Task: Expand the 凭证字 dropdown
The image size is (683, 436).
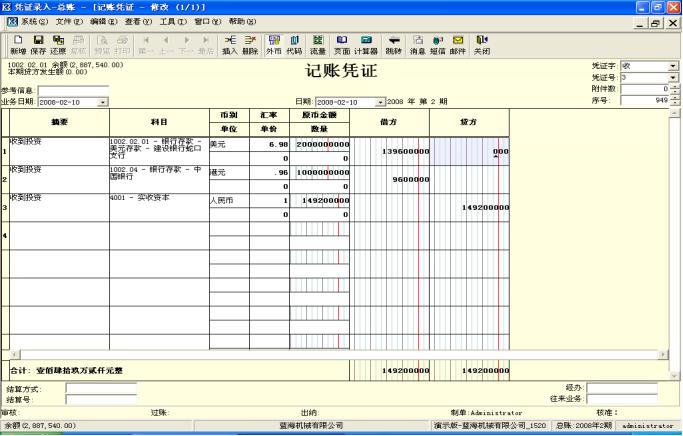Action: [673, 66]
